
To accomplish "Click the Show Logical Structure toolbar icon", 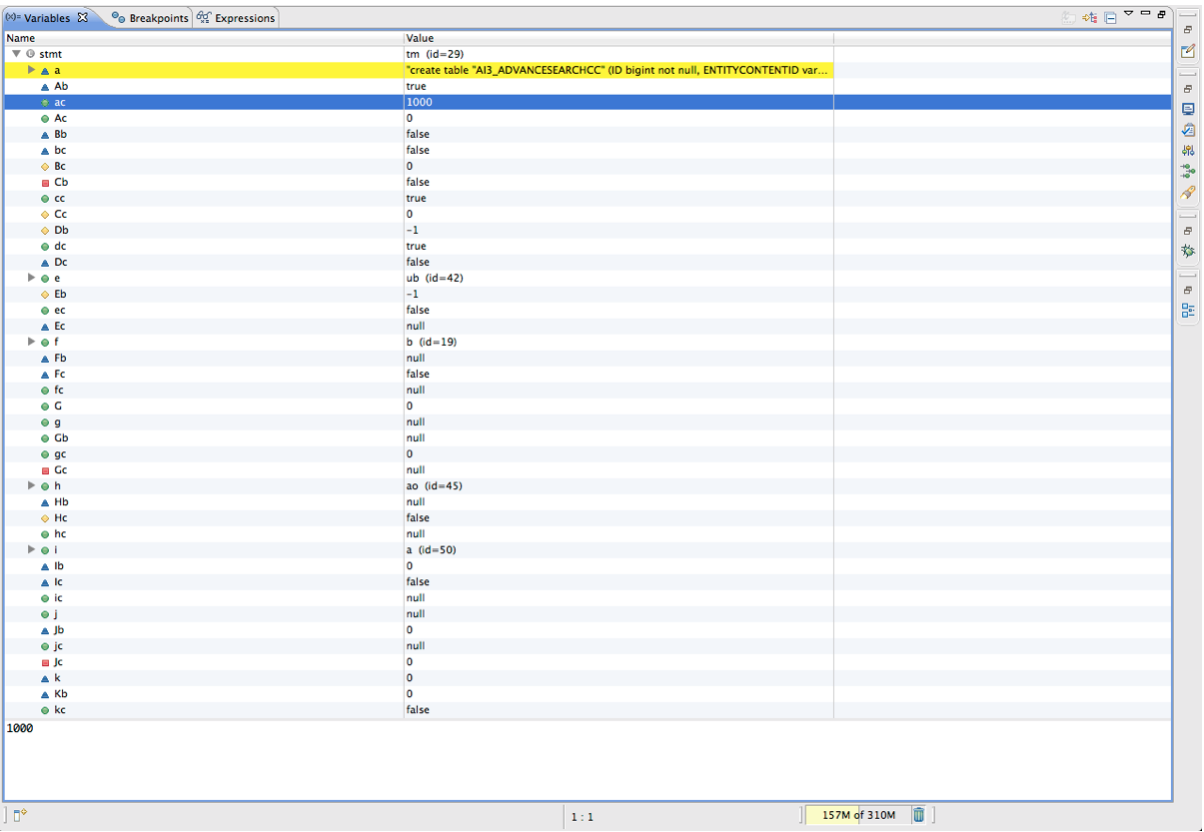I will [x=1090, y=18].
